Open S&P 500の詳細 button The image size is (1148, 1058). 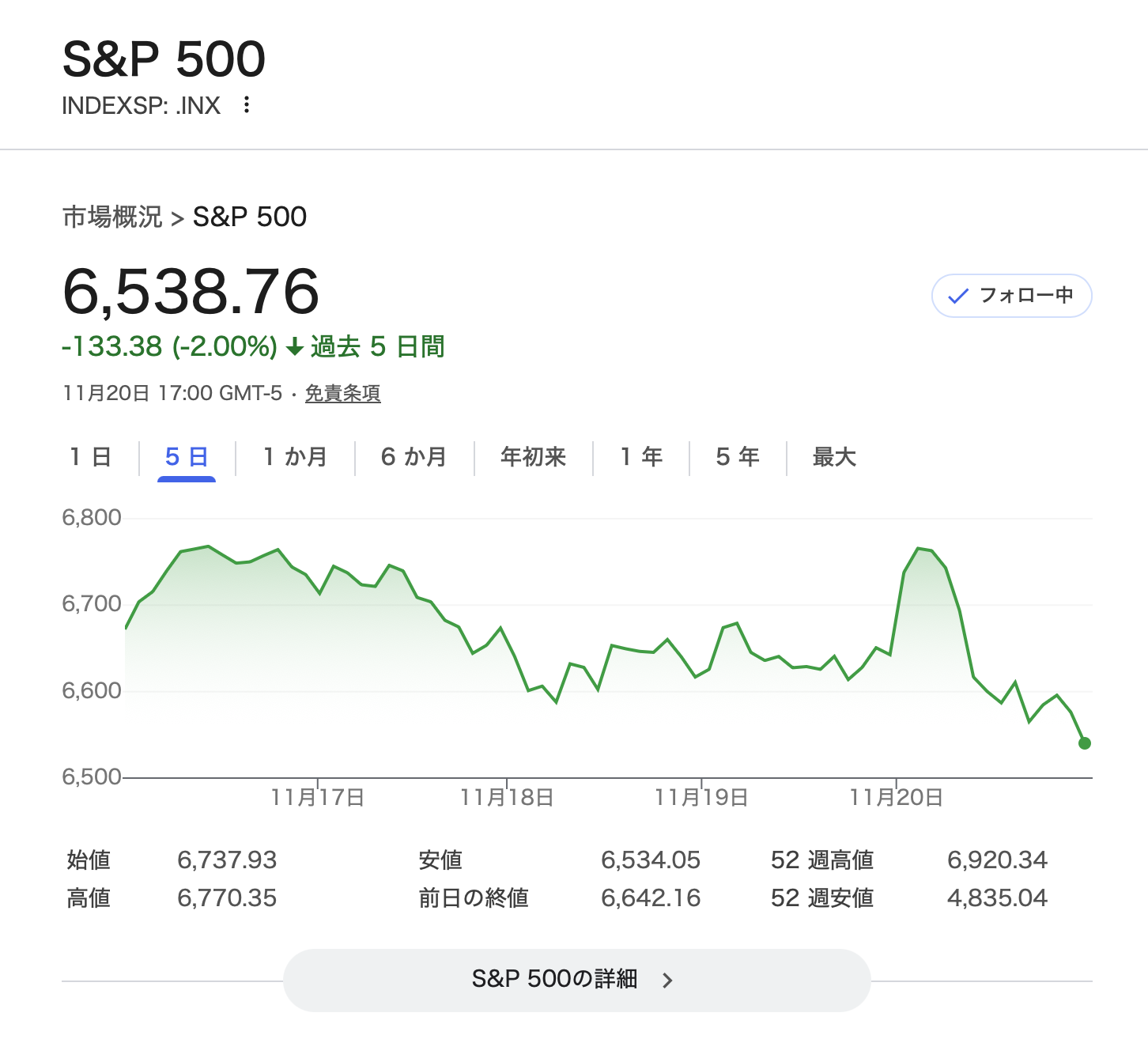[576, 980]
